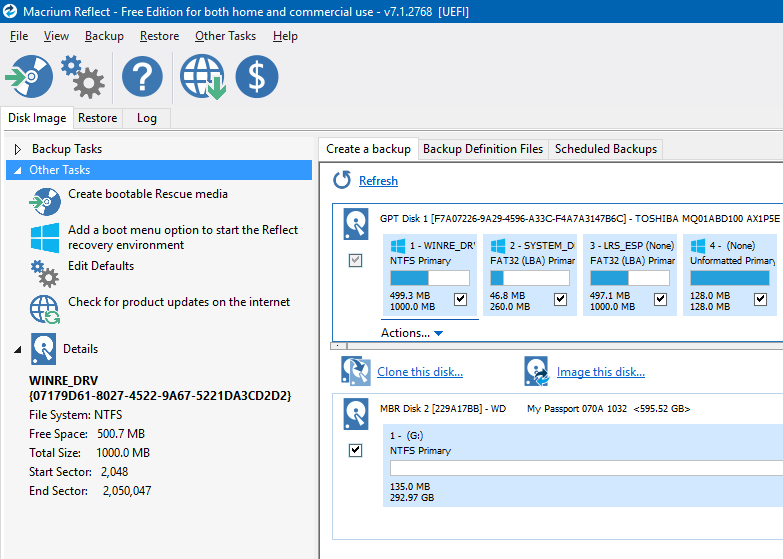Click the globe download update toolbar icon
The height and width of the screenshot is (559, 783).
[x=203, y=76]
